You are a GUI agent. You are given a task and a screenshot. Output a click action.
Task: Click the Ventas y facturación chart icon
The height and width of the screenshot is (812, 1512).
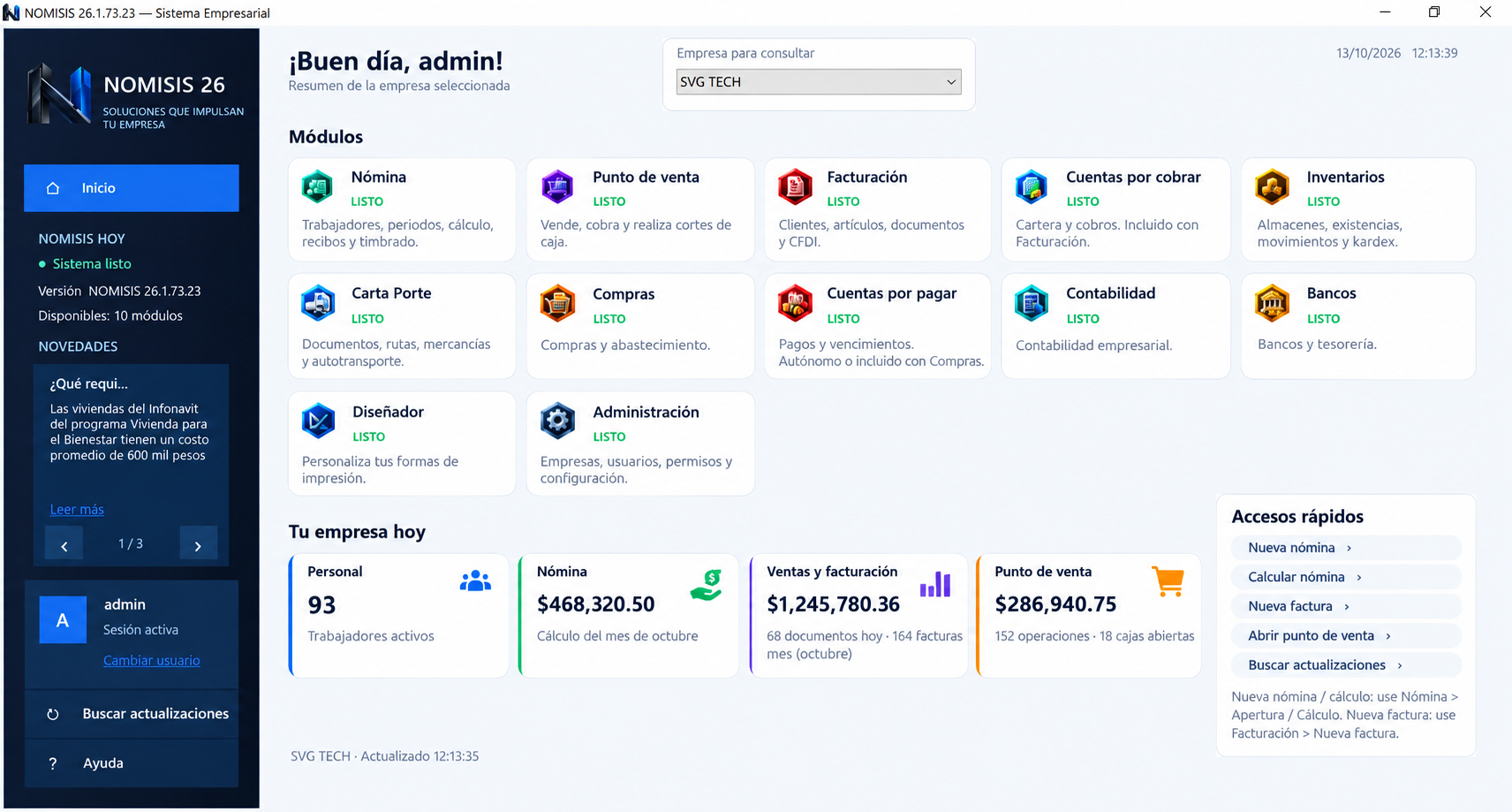(x=935, y=584)
